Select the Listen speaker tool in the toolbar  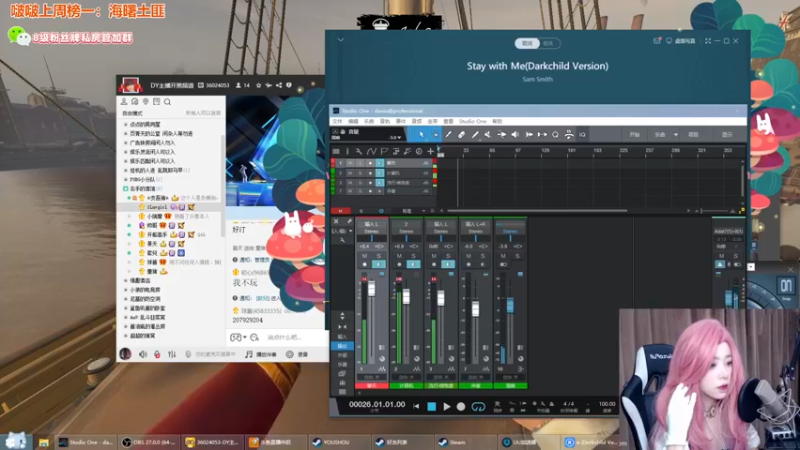tap(515, 135)
